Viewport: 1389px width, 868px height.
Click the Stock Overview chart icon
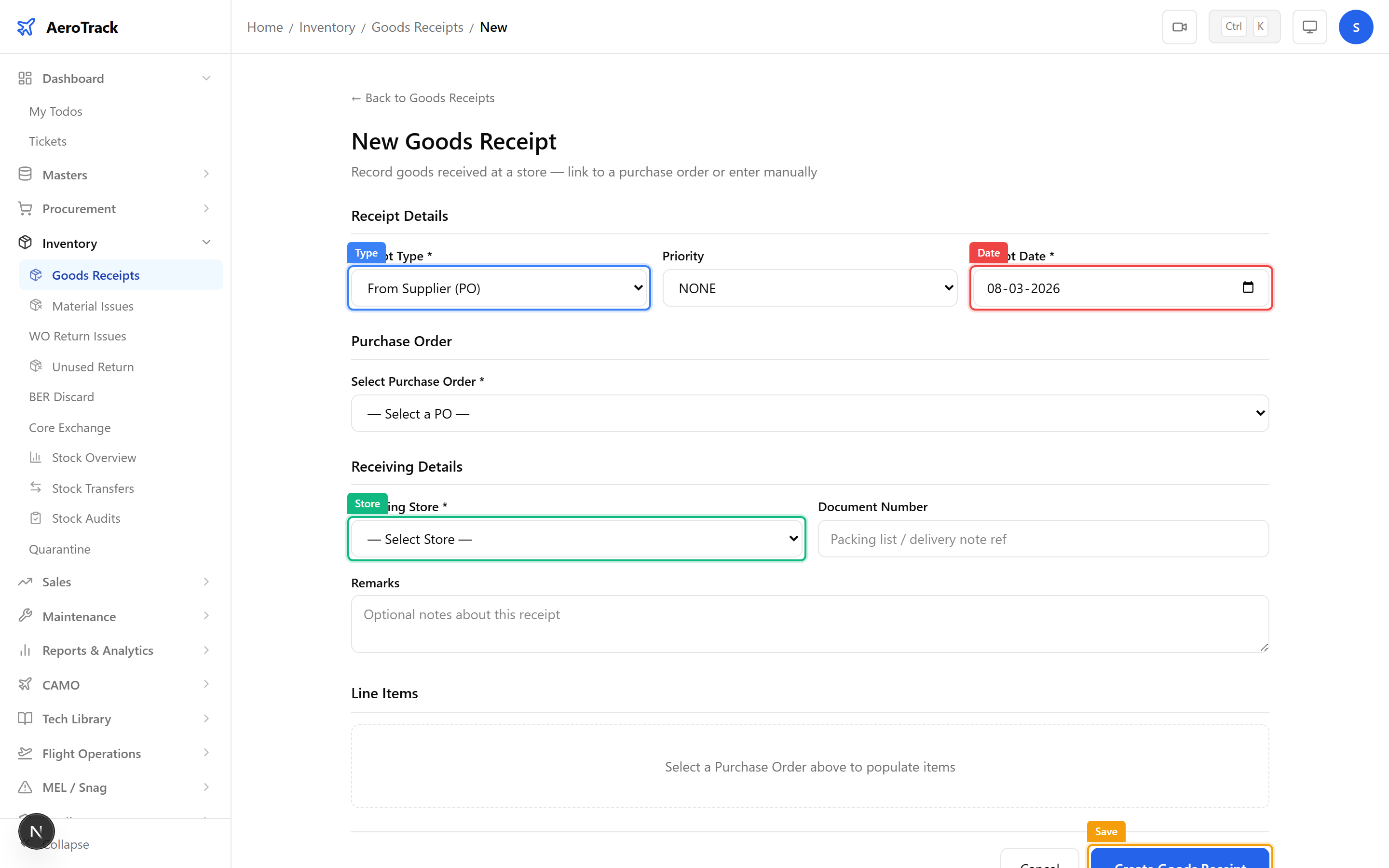[x=36, y=457]
